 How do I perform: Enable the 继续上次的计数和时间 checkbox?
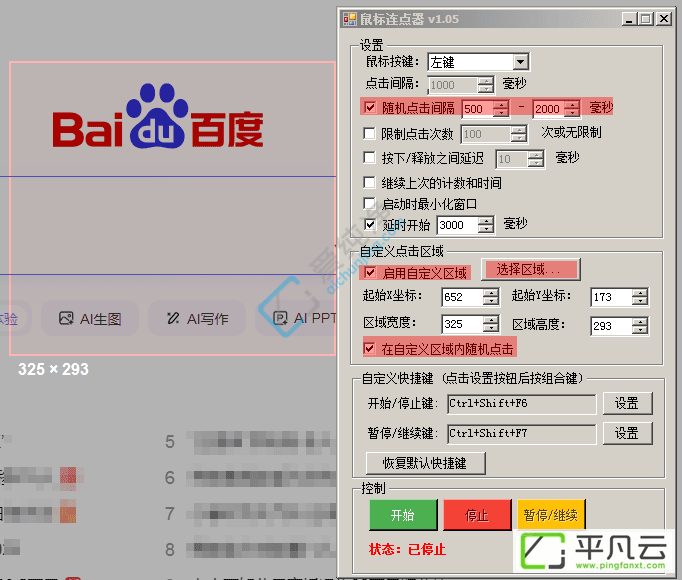pyautogui.click(x=369, y=182)
